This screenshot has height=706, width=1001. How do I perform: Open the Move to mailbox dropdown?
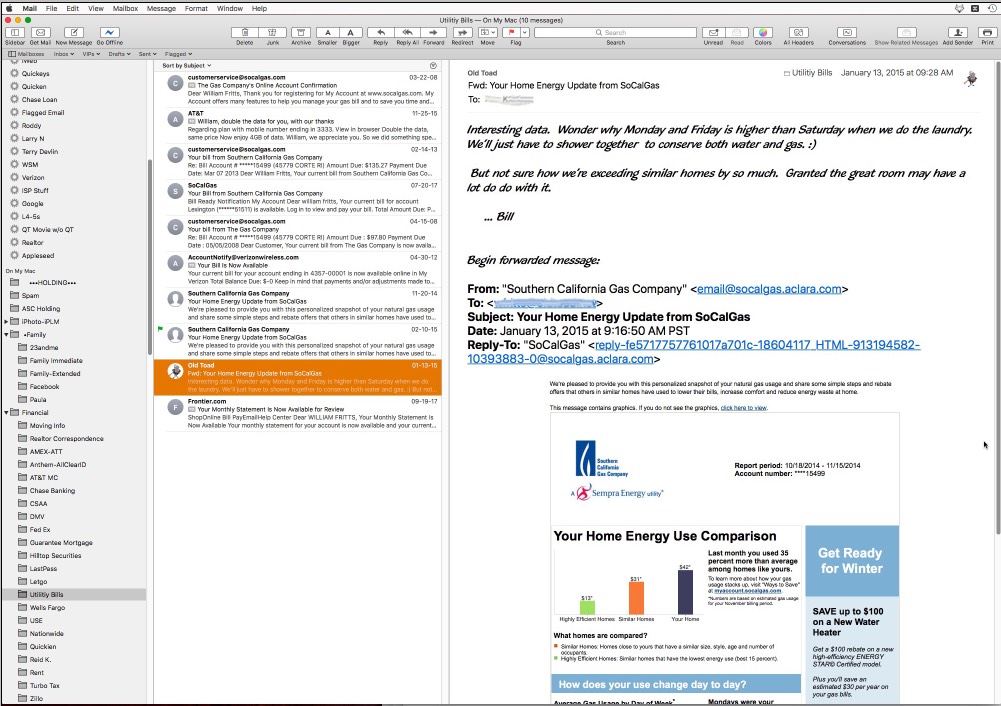click(488, 33)
